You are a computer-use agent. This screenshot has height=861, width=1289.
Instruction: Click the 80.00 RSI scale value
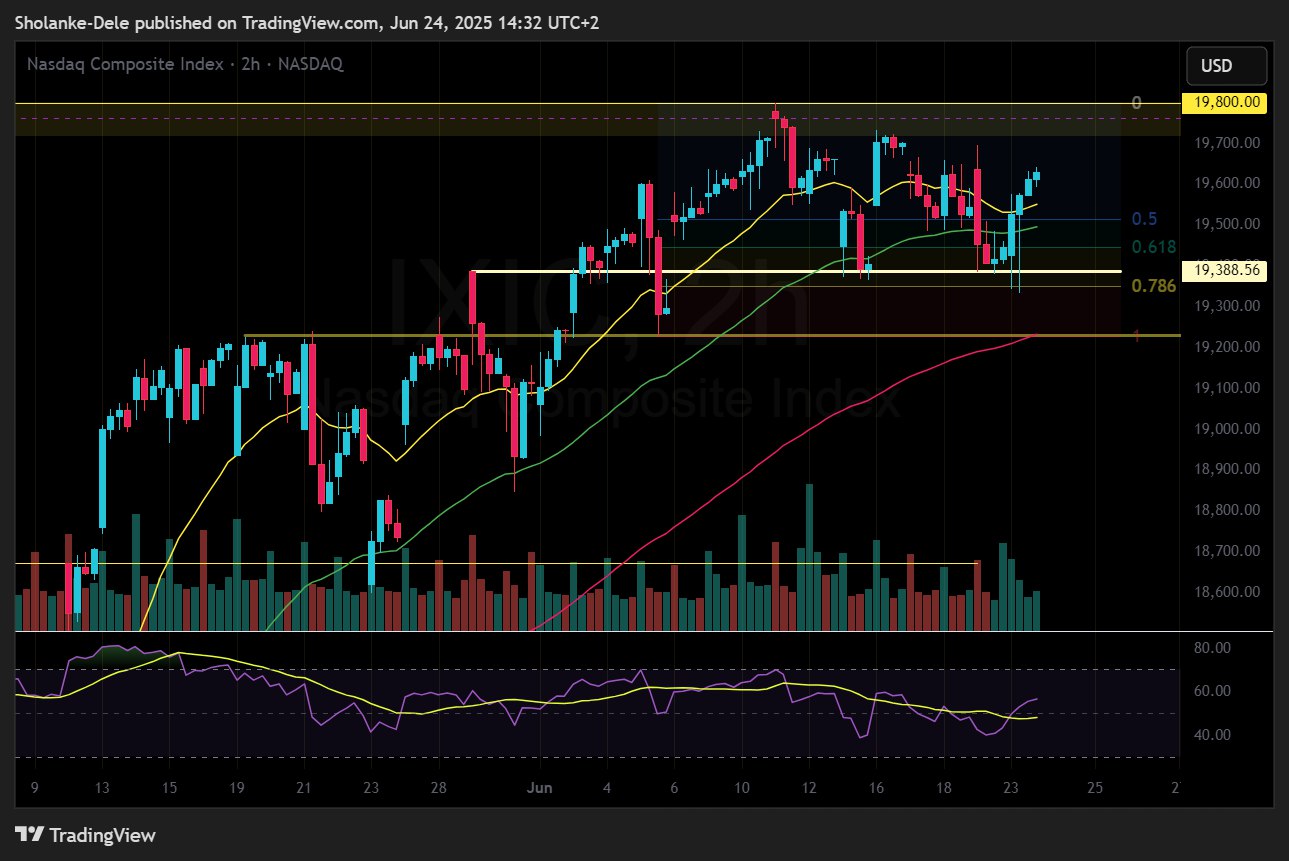pos(1210,648)
